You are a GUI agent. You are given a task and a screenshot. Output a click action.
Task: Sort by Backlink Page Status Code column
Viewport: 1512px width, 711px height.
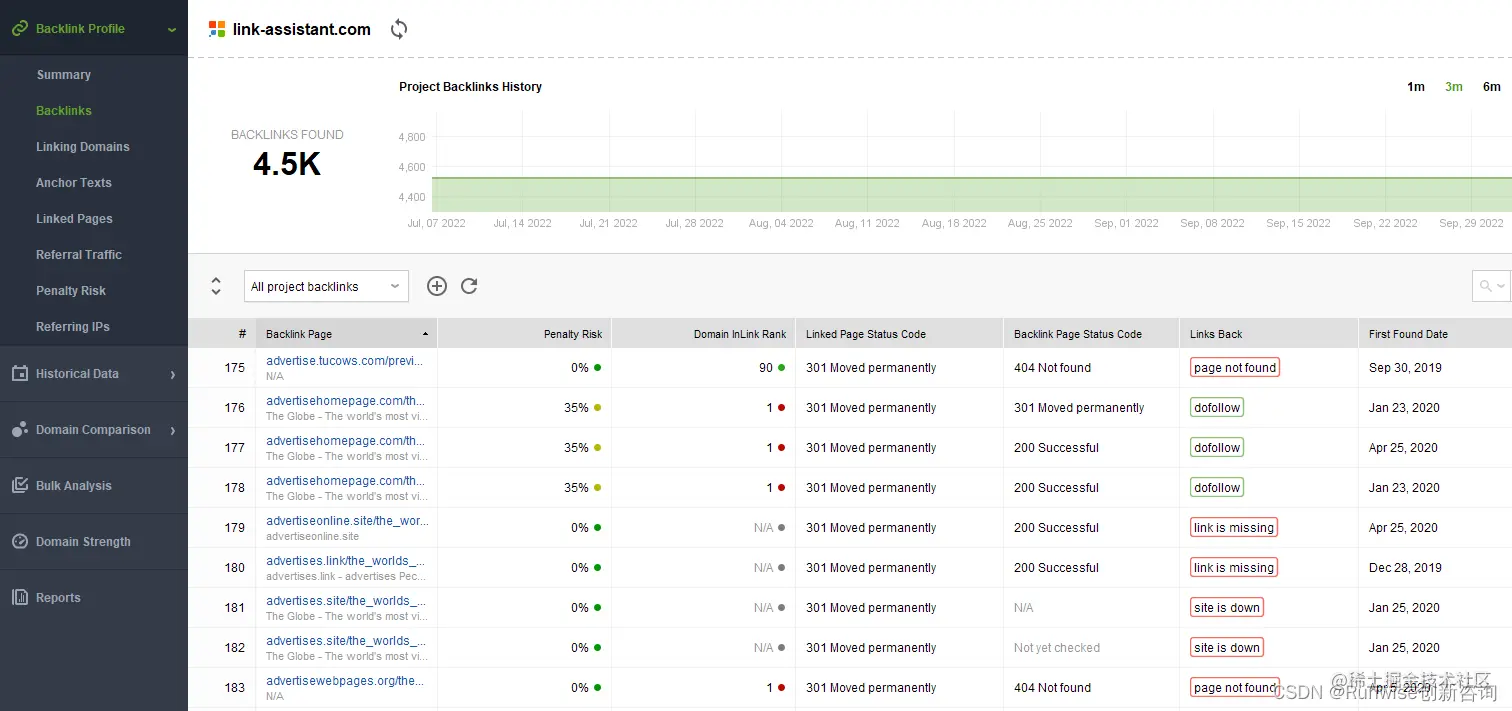pos(1091,334)
